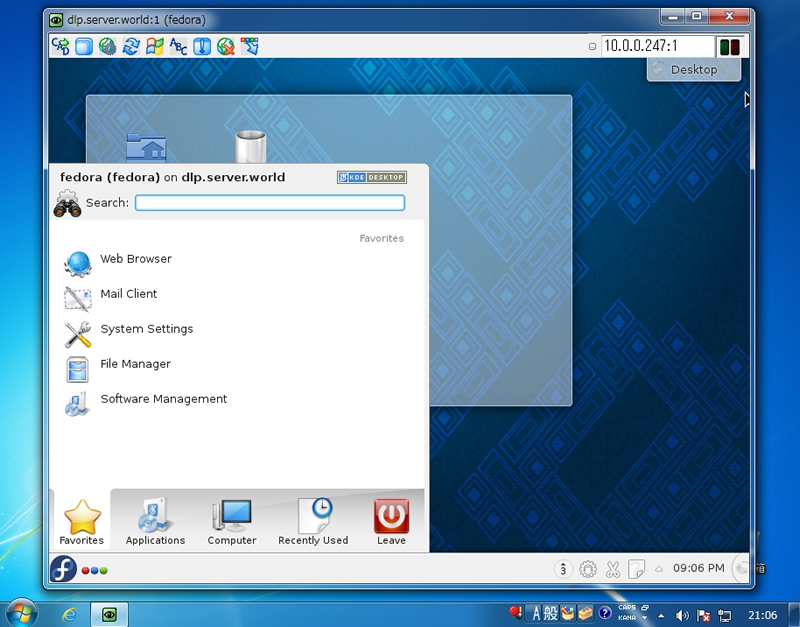Click the language bar restore icon

click(x=645, y=608)
